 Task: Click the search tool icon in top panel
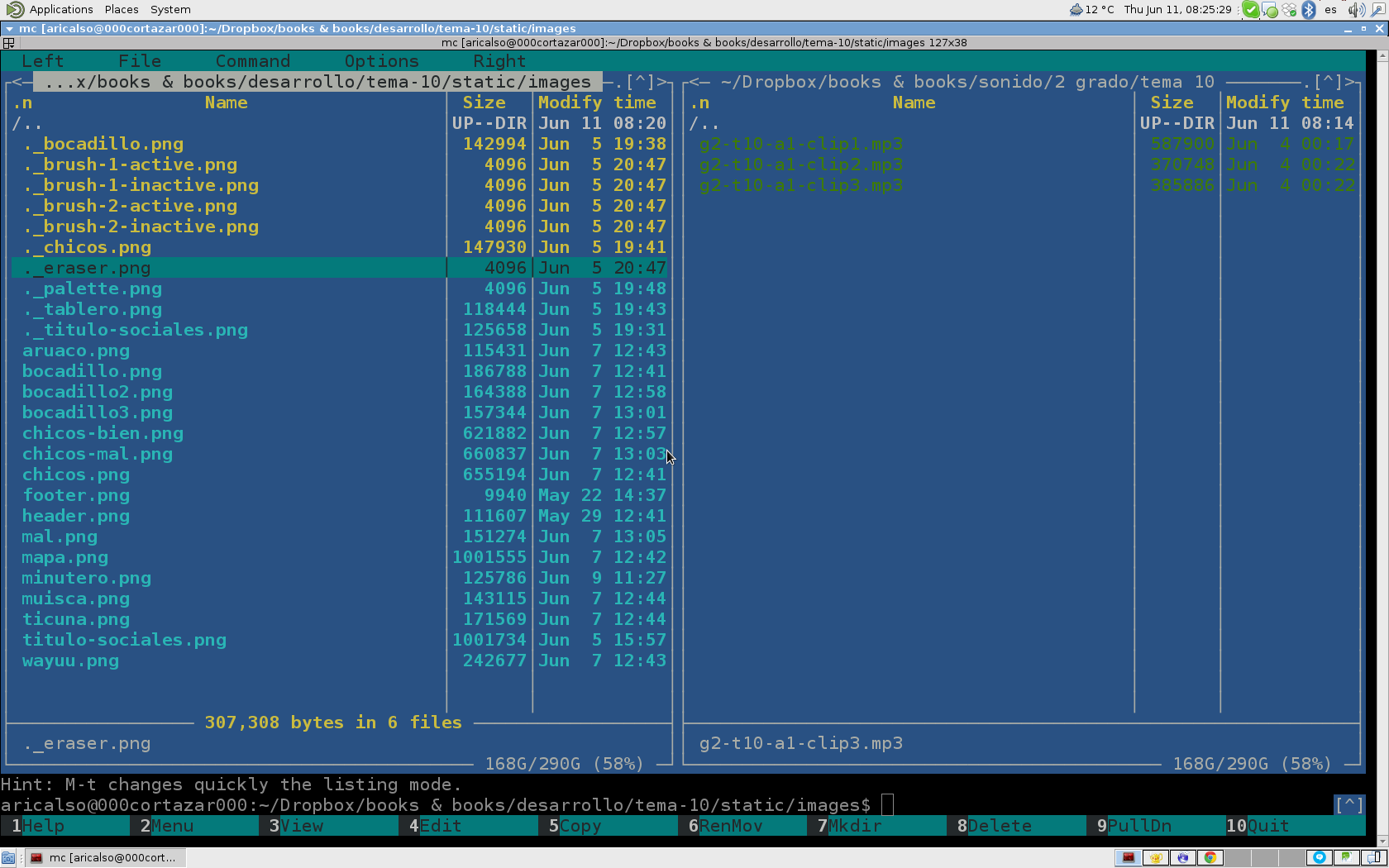(x=1377, y=10)
